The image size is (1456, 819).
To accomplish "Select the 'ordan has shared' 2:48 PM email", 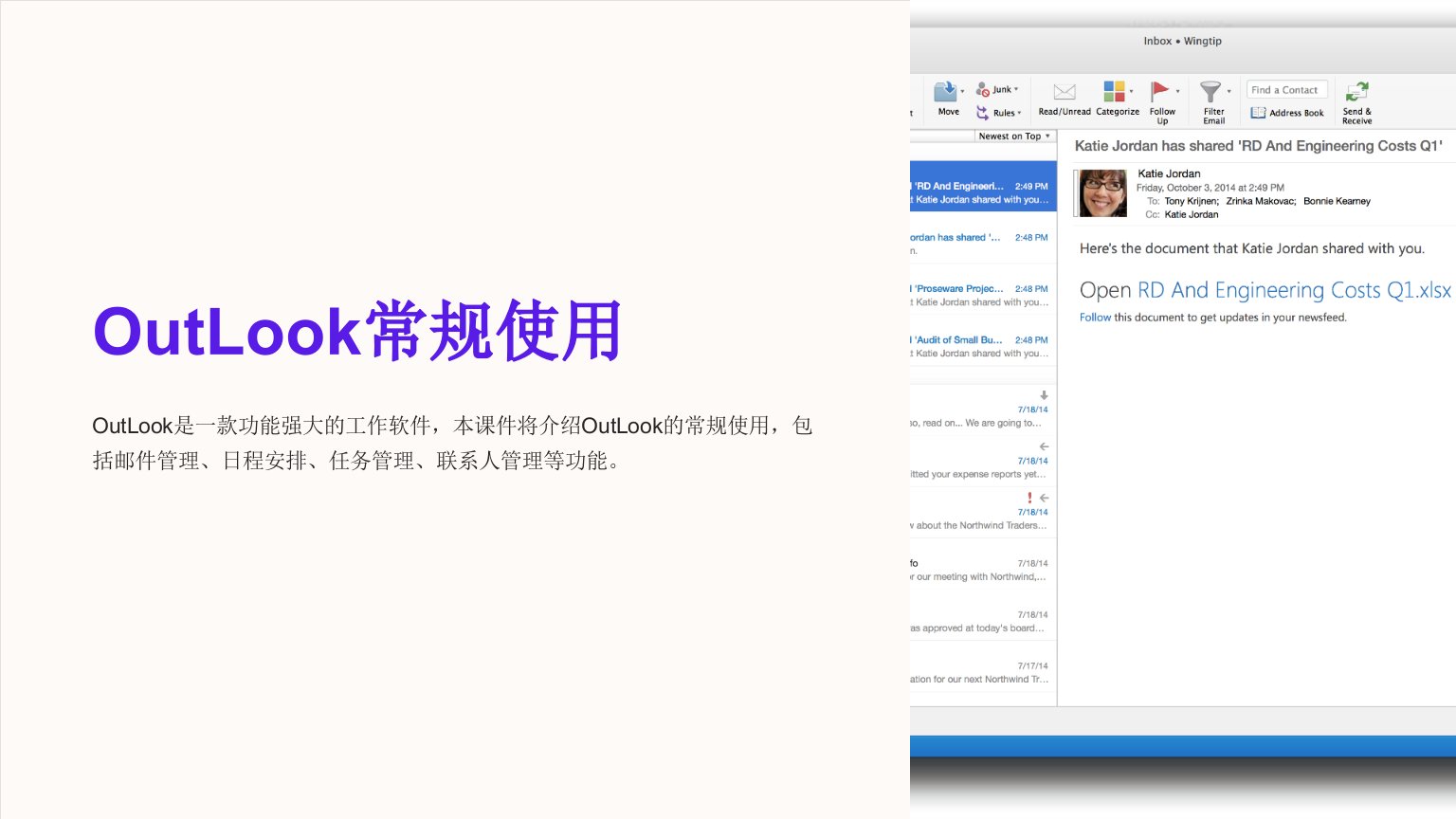I will coord(983,238).
